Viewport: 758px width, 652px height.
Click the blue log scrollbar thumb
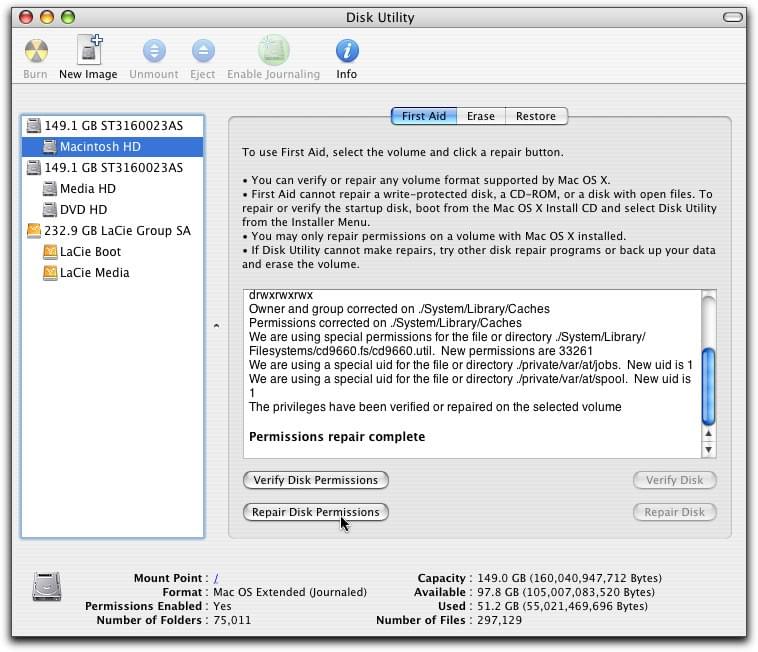pyautogui.click(x=708, y=386)
